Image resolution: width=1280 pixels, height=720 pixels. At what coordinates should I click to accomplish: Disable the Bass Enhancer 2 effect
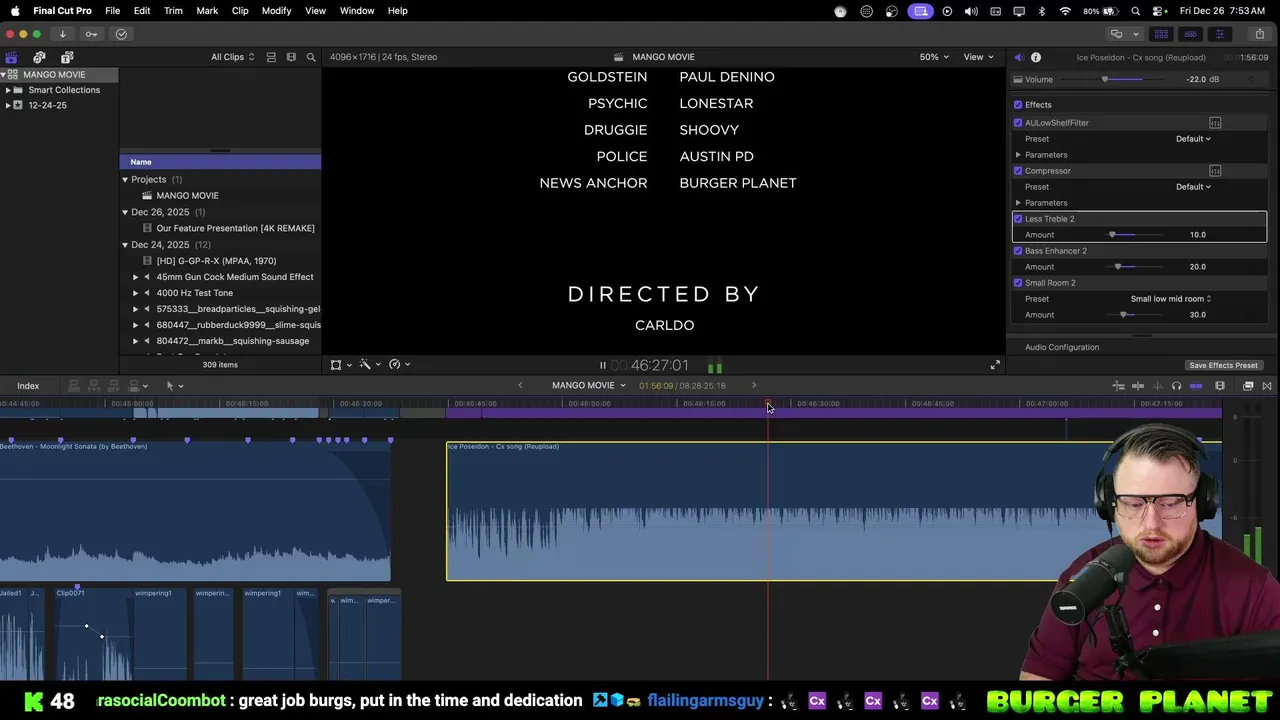click(x=1018, y=251)
